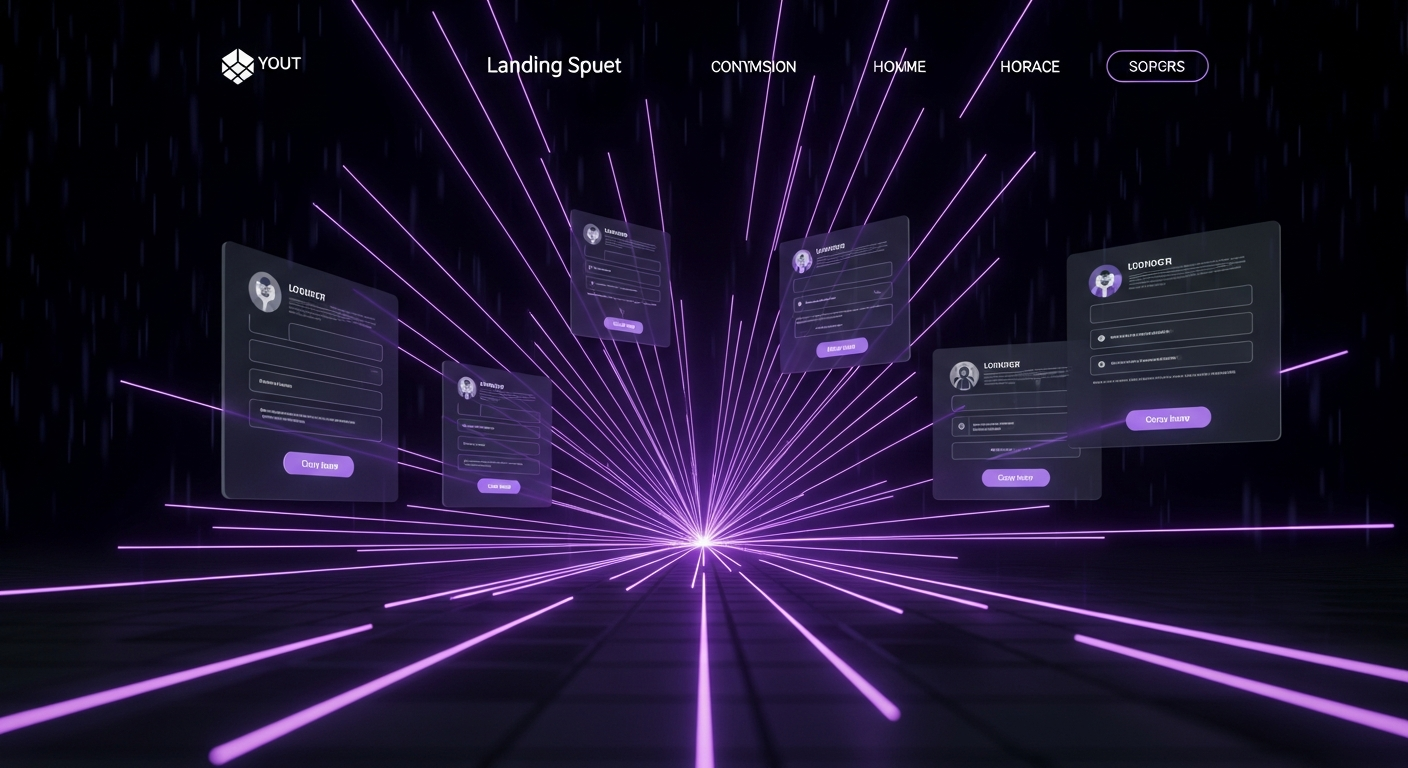Select the avatar on the far-right card
This screenshot has width=1408, height=768.
tap(1105, 281)
